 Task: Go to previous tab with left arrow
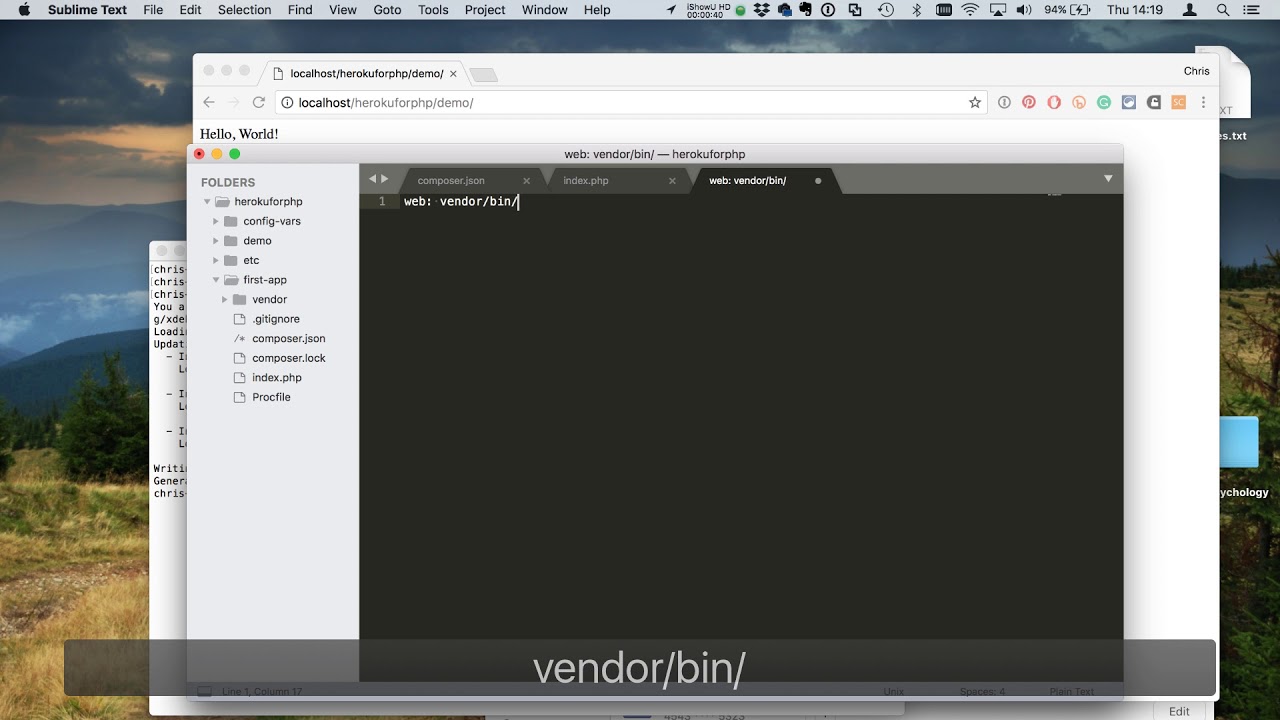372,179
